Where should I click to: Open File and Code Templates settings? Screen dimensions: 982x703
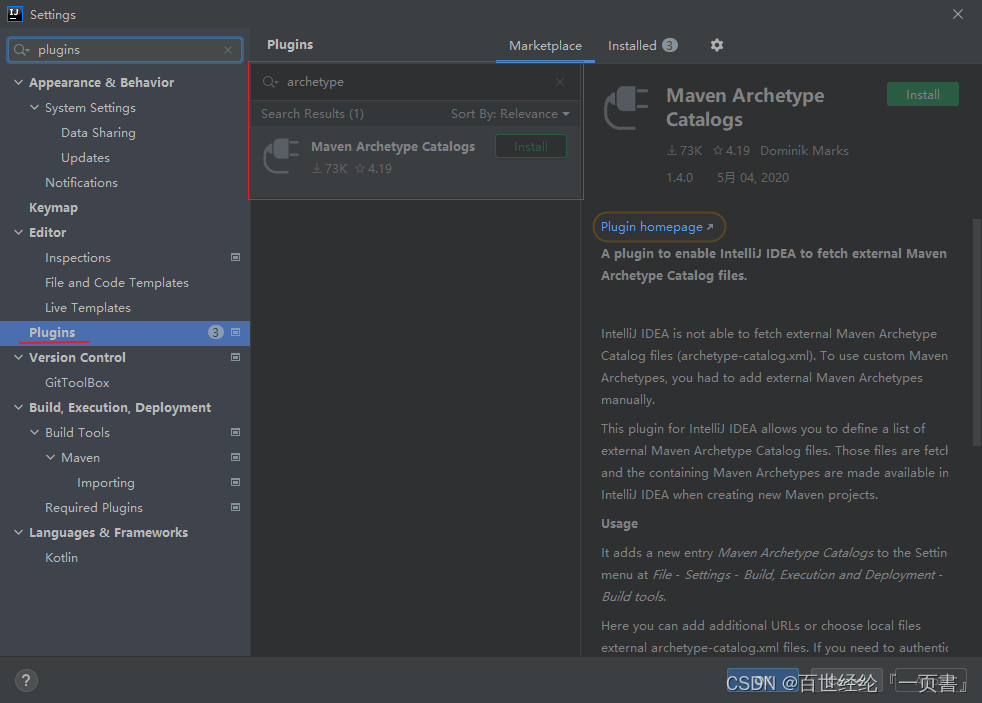[116, 283]
